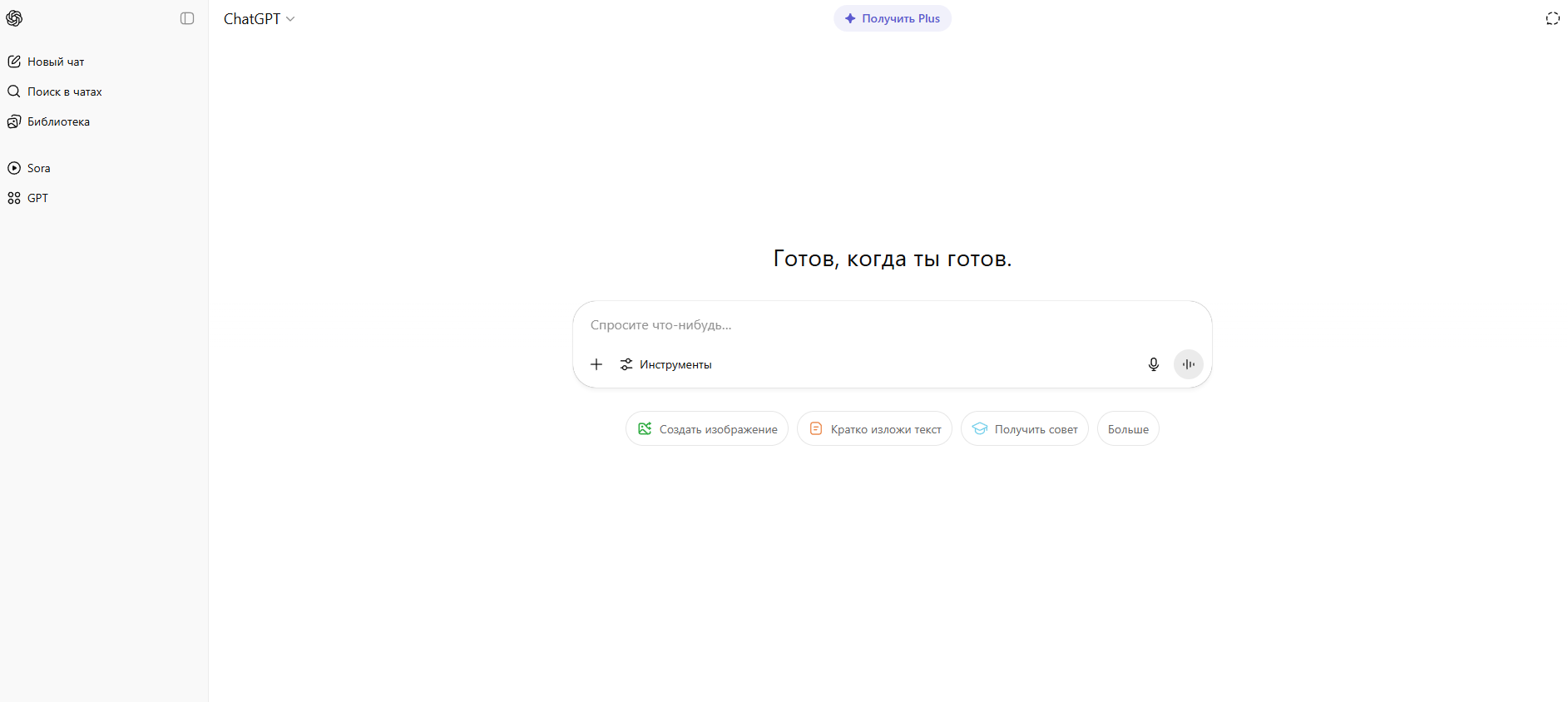The height and width of the screenshot is (702, 1568).
Task: Click the plus attach icon
Action: pos(596,364)
